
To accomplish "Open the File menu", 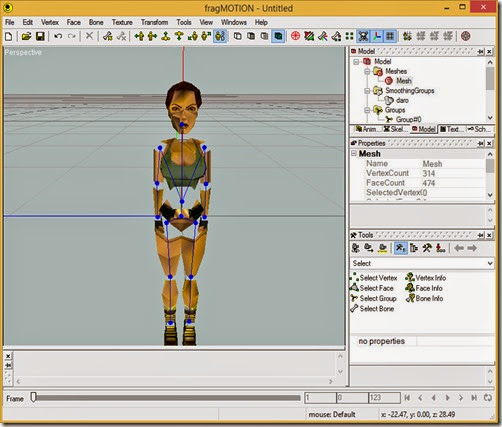I will [x=10, y=22].
